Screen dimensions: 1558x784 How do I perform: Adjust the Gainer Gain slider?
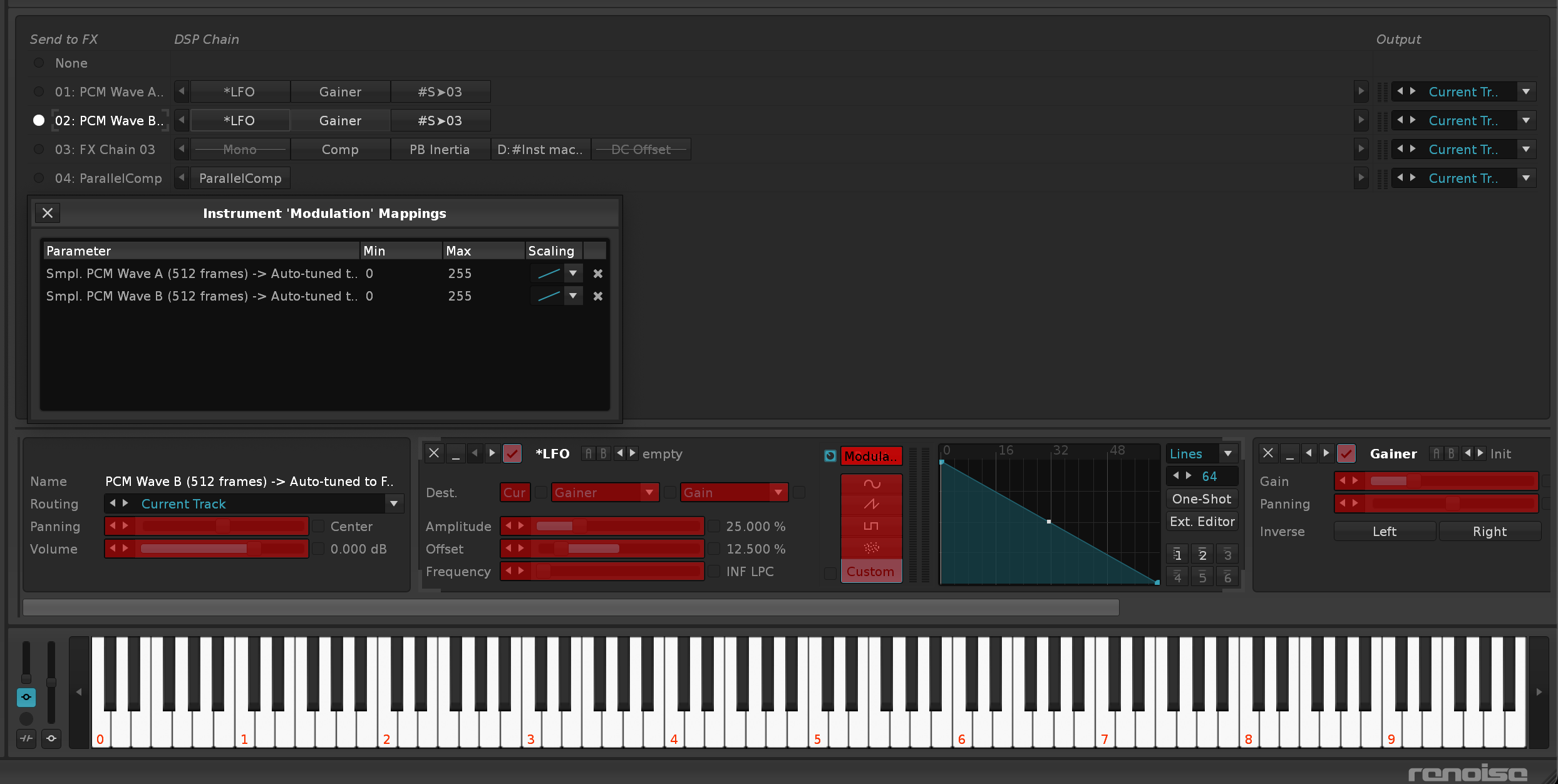[x=1452, y=481]
